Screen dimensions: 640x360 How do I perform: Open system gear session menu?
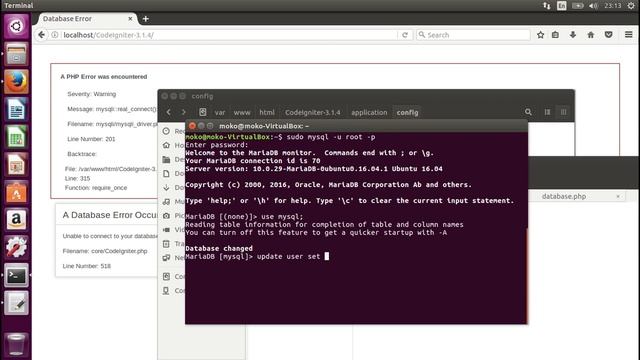[x=631, y=6]
